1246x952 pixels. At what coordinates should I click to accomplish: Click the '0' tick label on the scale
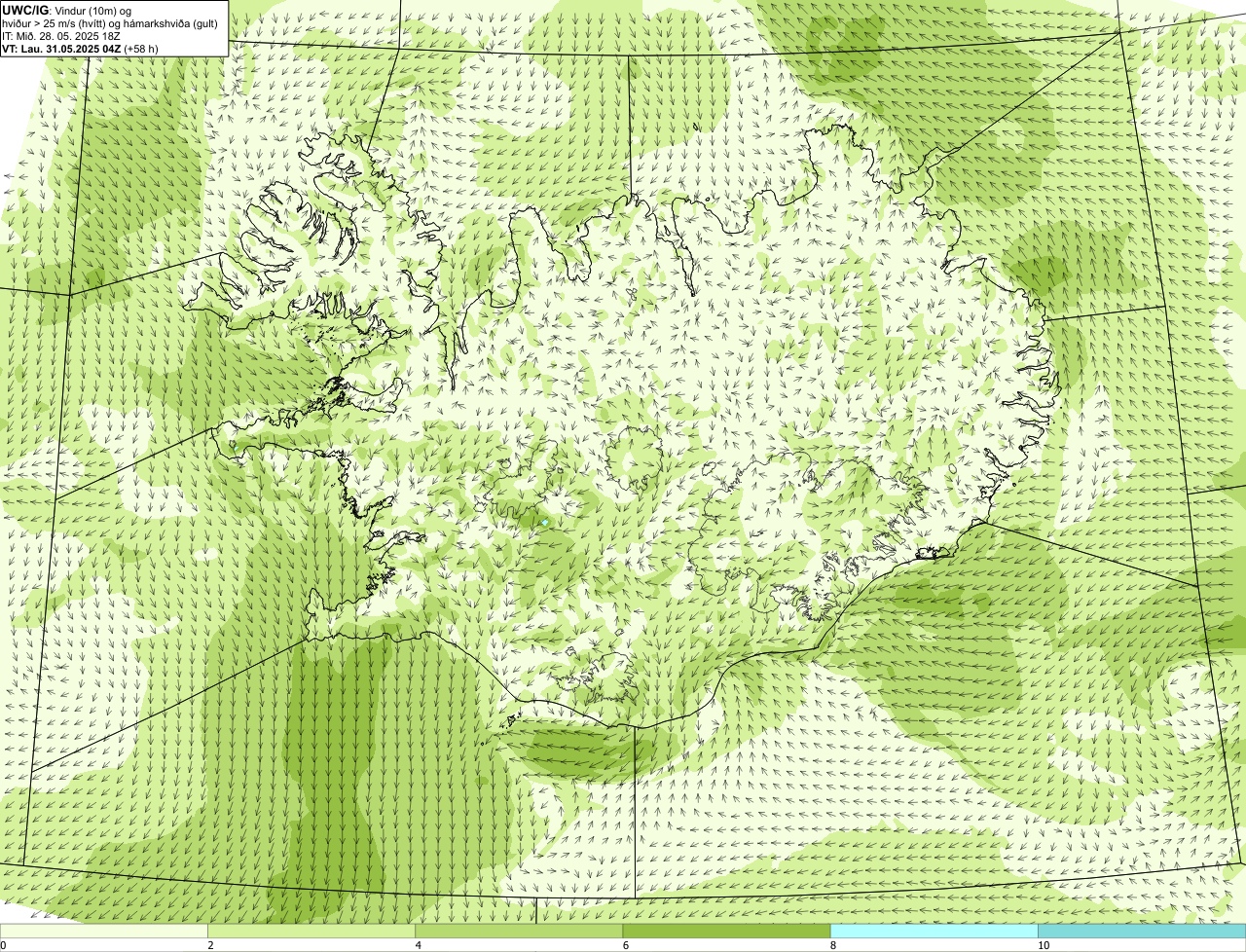(3, 945)
